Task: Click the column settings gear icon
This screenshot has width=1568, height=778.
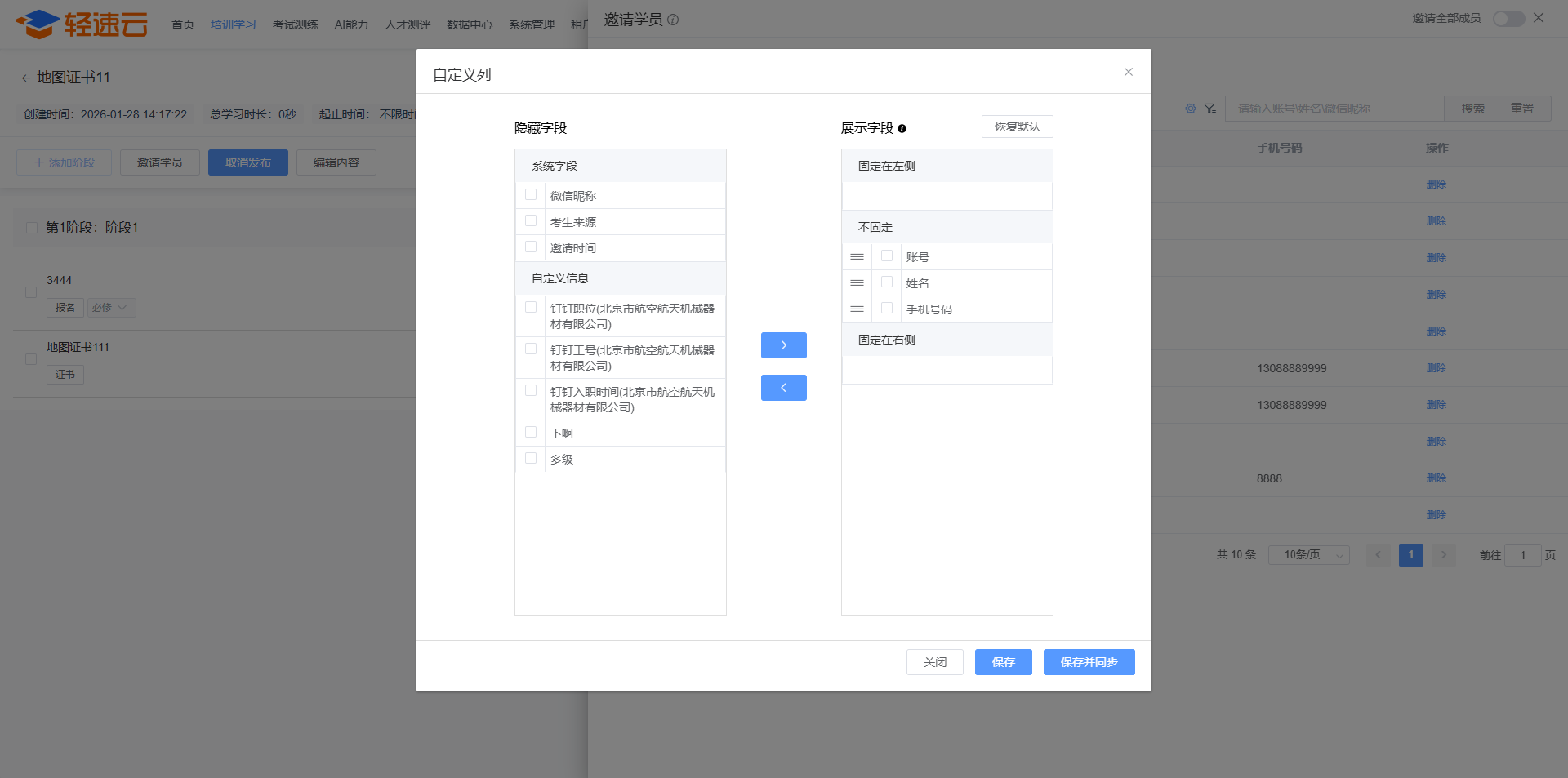Action: [x=1190, y=109]
